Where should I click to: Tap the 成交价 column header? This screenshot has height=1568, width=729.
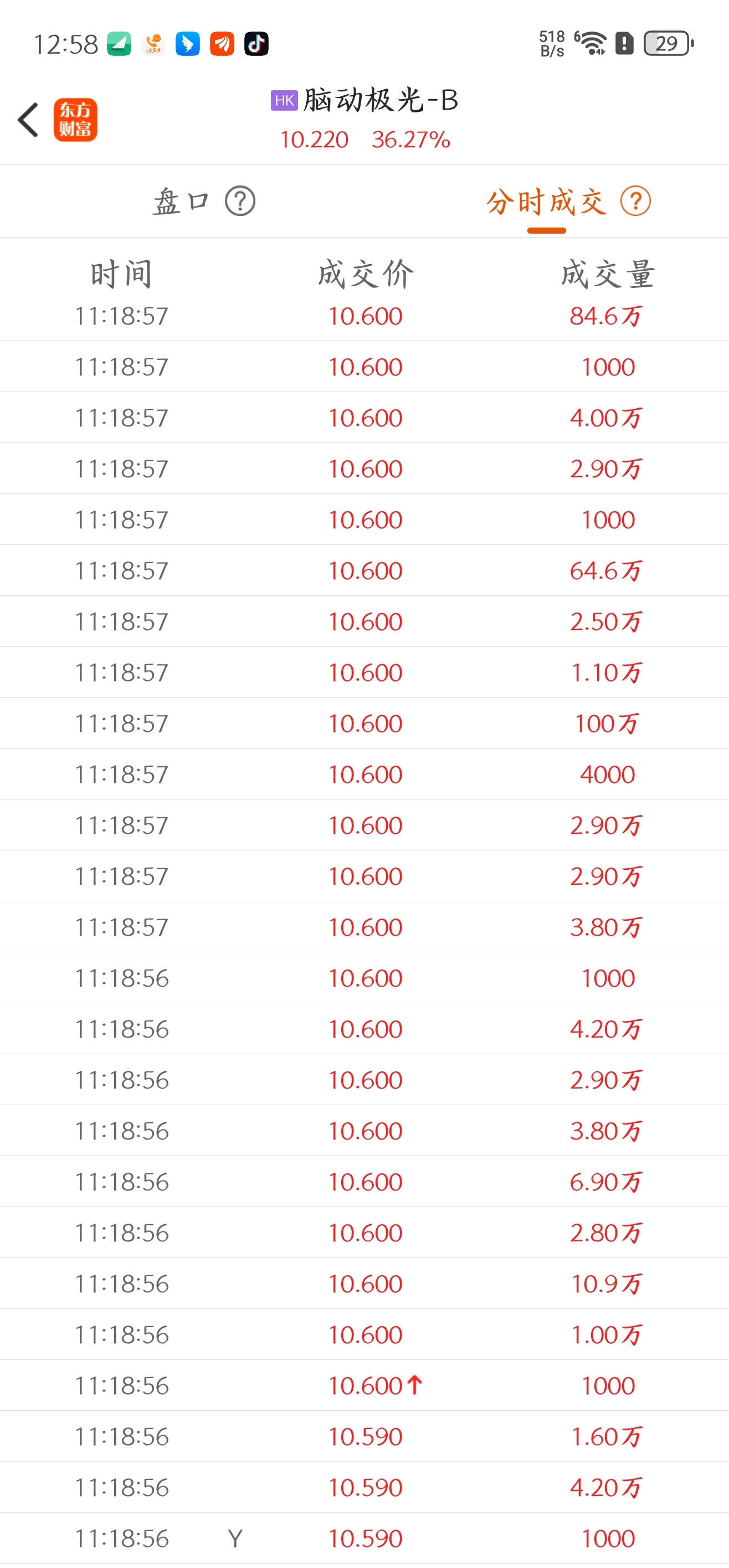coord(366,274)
